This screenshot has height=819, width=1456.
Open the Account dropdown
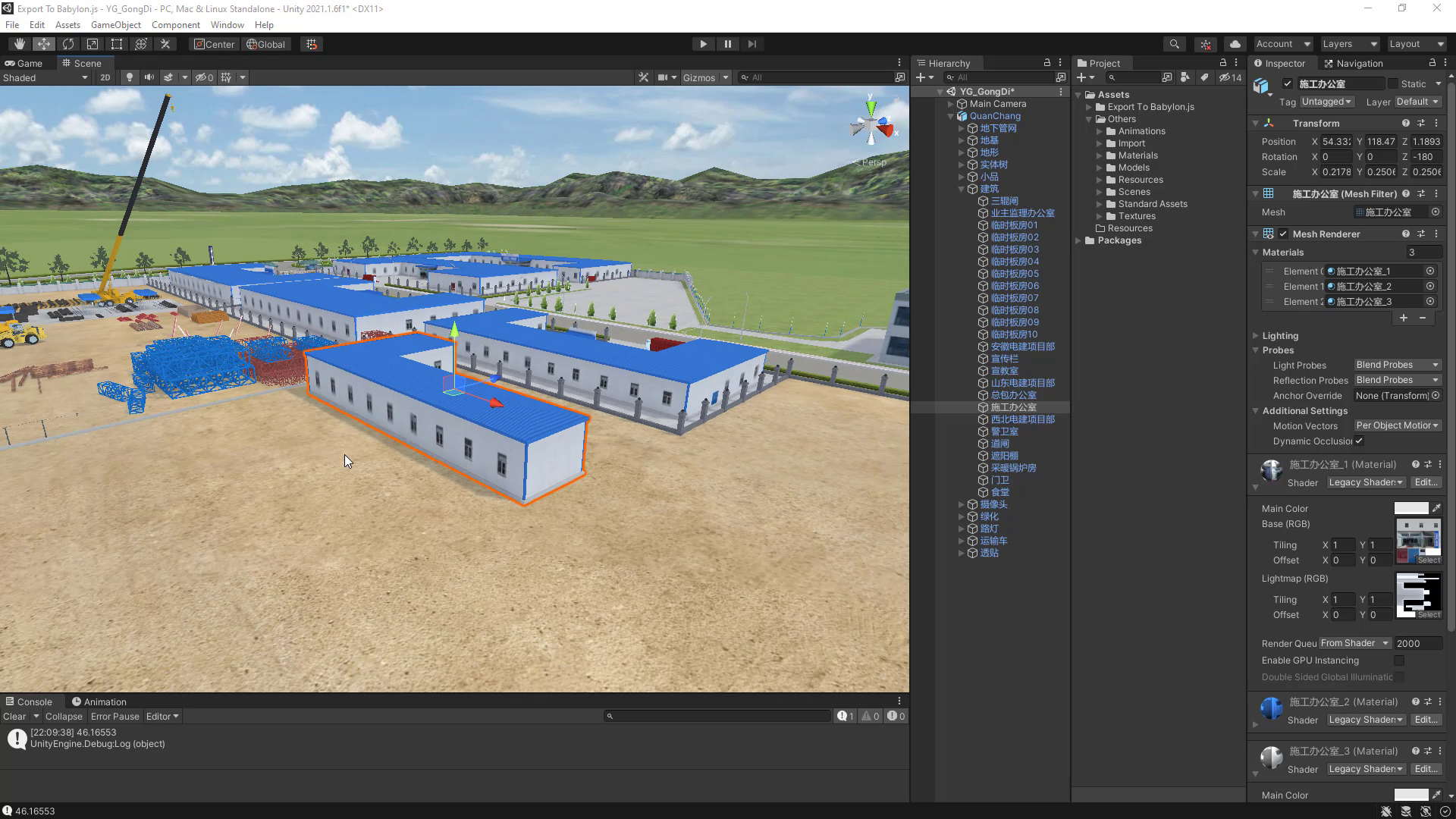(x=1282, y=44)
